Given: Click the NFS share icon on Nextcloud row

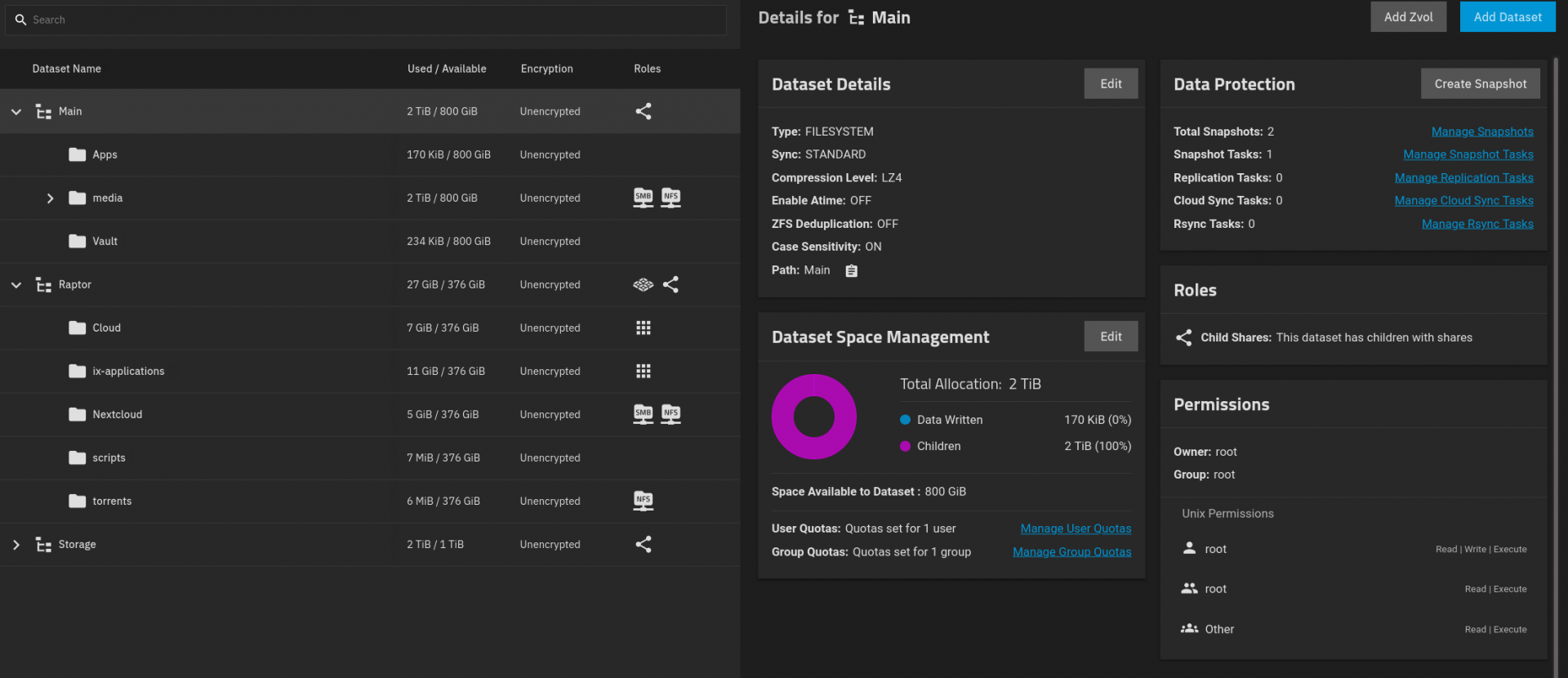Looking at the screenshot, I should [670, 414].
